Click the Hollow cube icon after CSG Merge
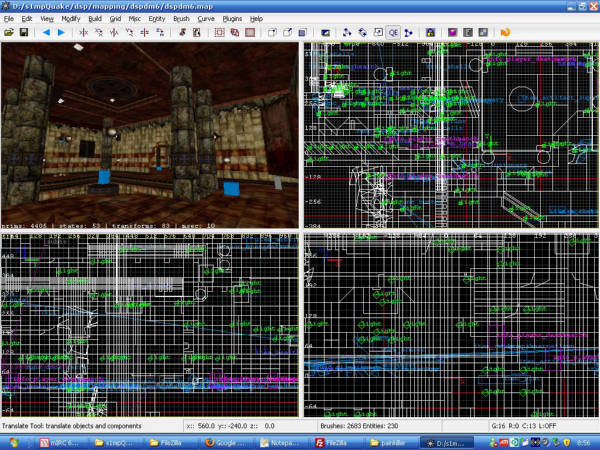The height and width of the screenshot is (450, 600). (x=303, y=33)
